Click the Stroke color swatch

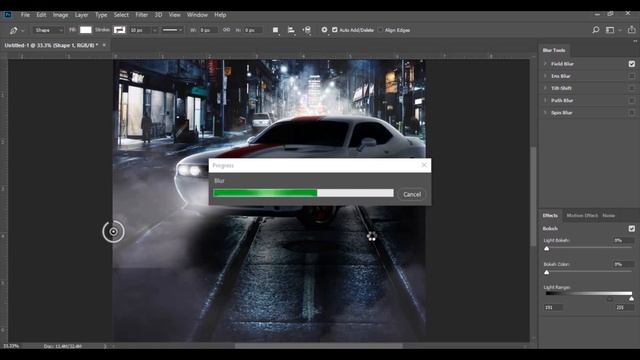click(120, 30)
